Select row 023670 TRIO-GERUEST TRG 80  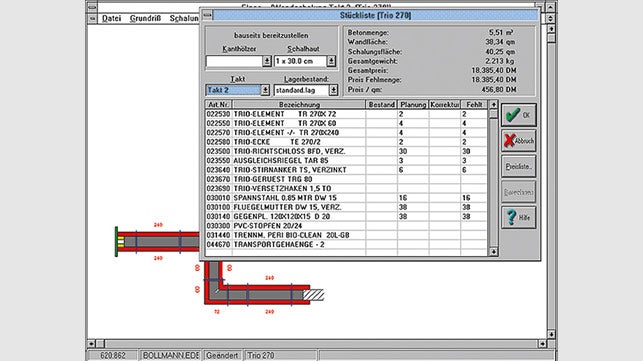(346, 179)
